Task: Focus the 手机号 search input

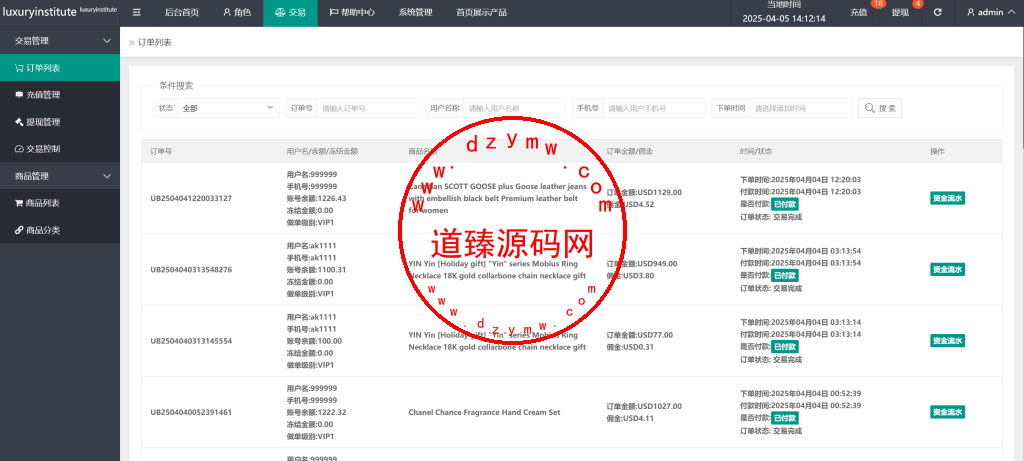Action: [x=654, y=108]
